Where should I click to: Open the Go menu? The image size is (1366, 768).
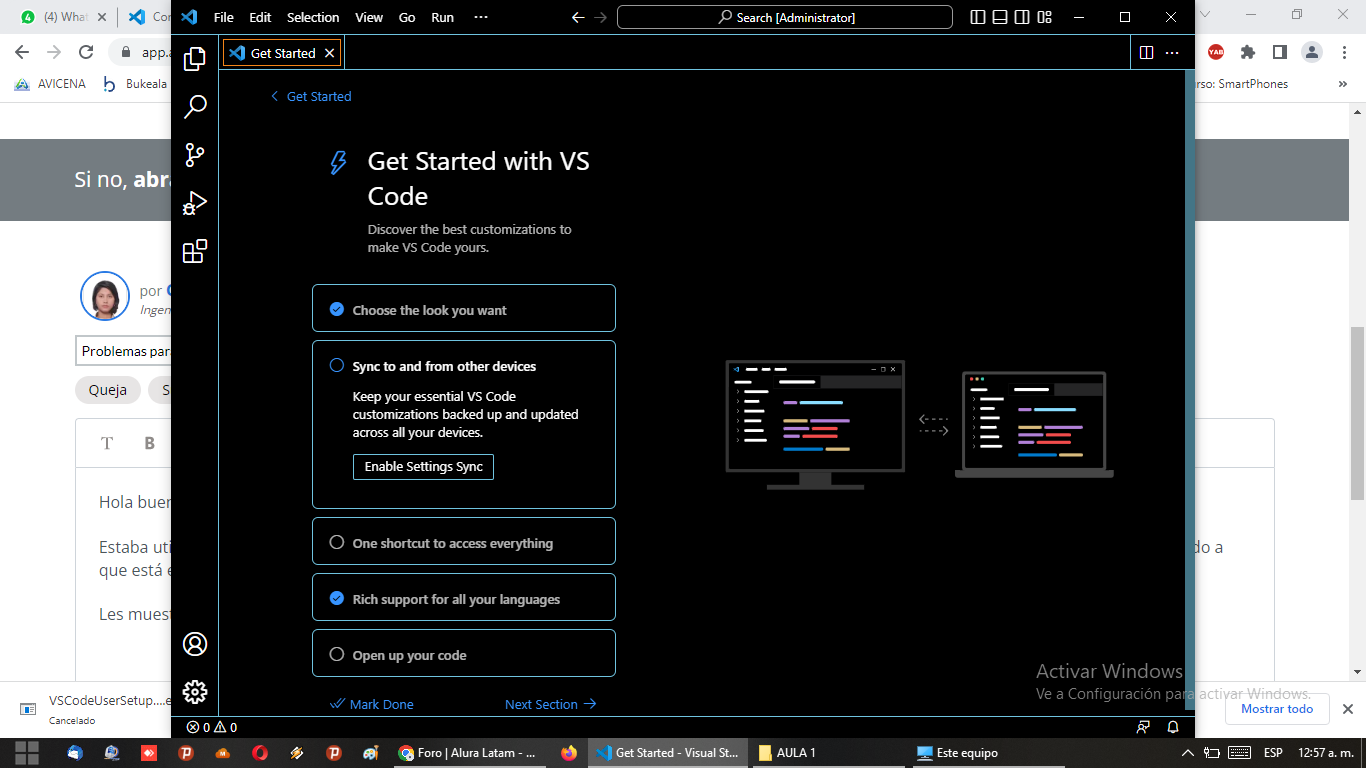(x=407, y=17)
